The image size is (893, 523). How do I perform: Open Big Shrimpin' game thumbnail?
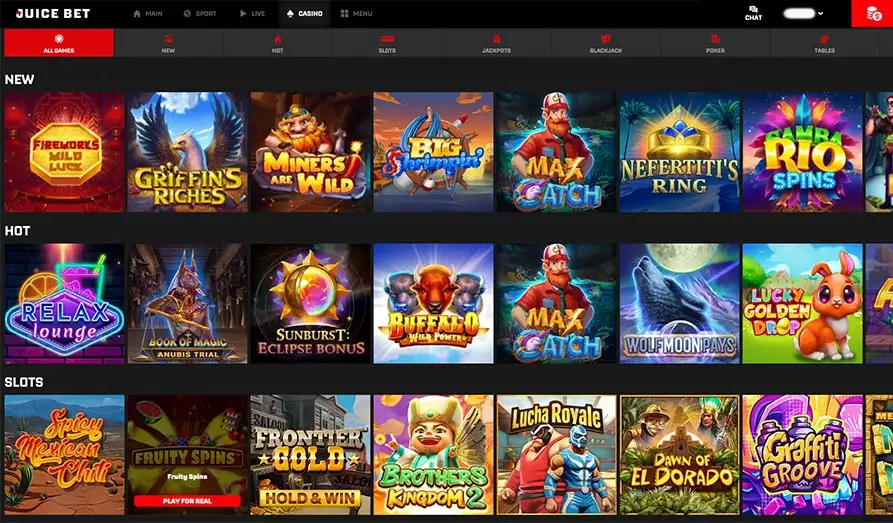433,152
